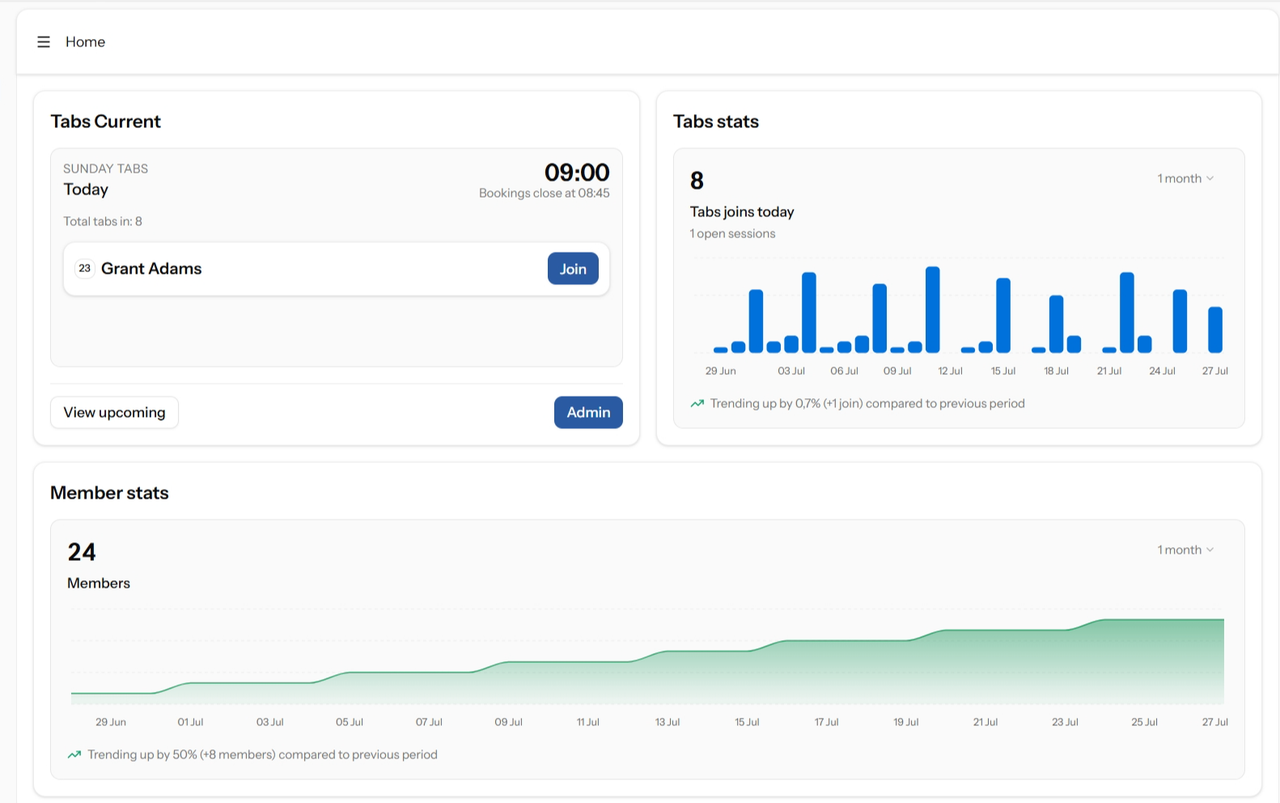
Task: Click the 13 Jul label on members chart
Action: [x=667, y=722]
